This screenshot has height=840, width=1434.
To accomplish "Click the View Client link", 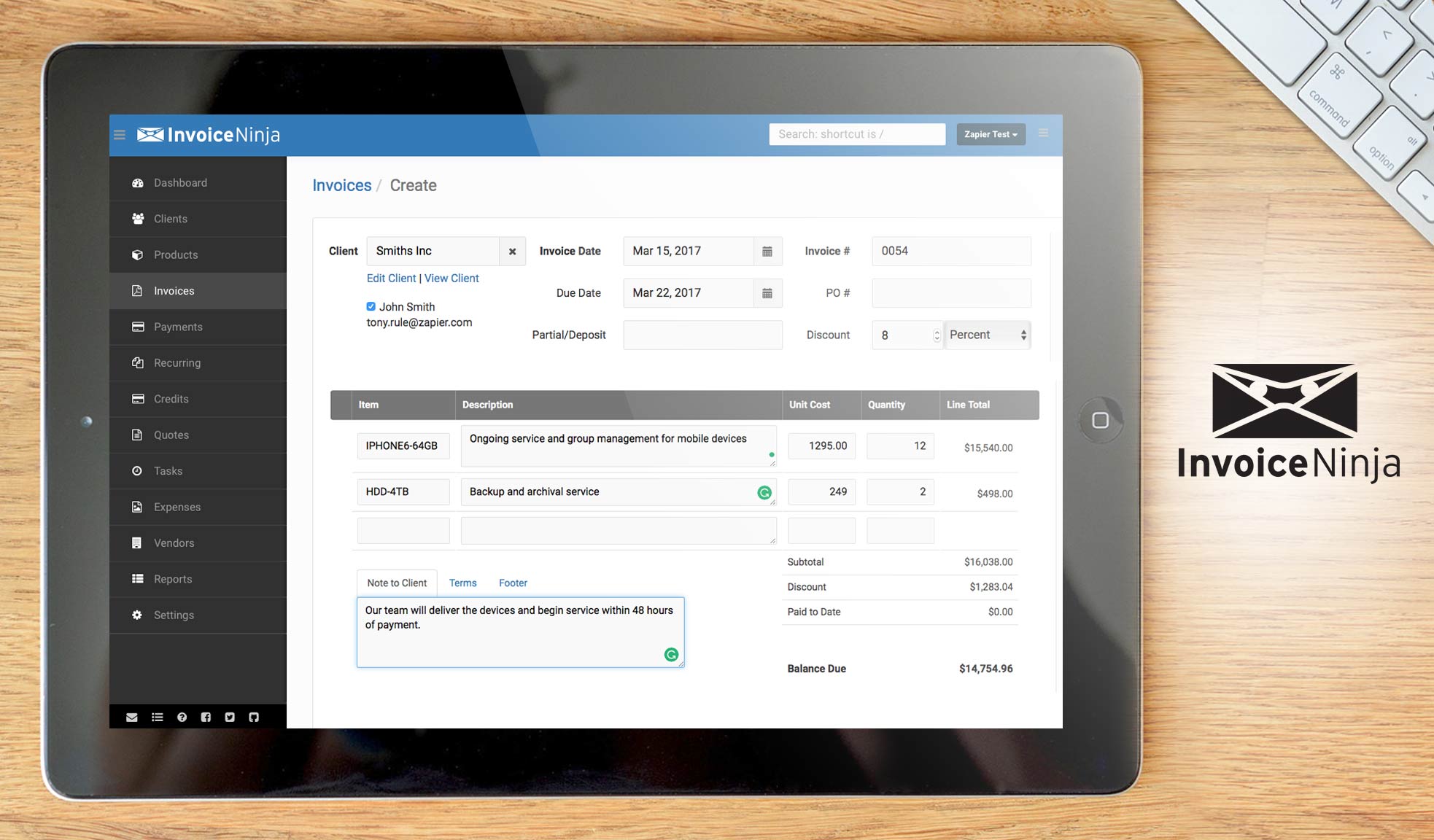I will (451, 279).
